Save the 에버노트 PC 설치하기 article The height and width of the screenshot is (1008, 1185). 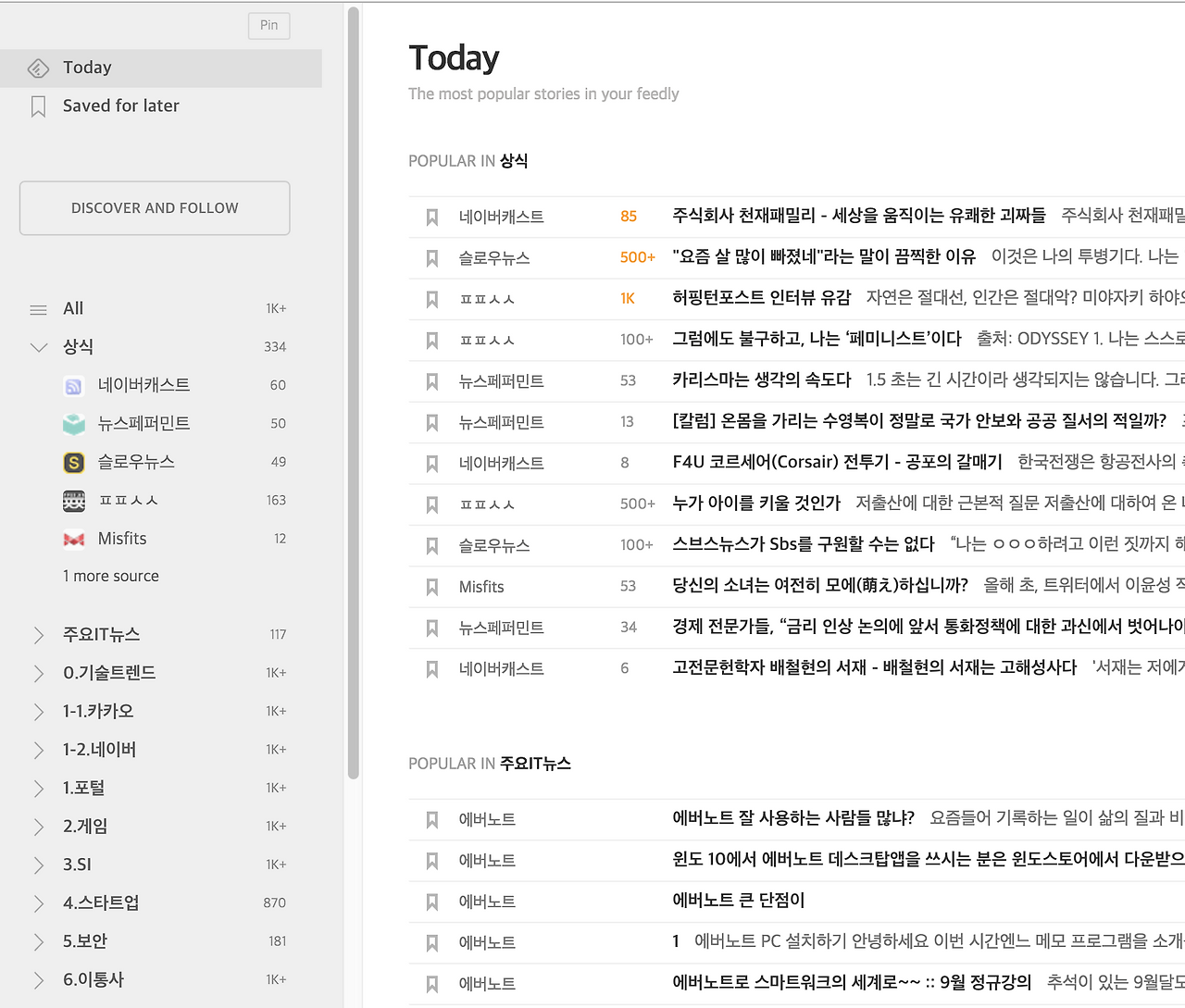431,943
